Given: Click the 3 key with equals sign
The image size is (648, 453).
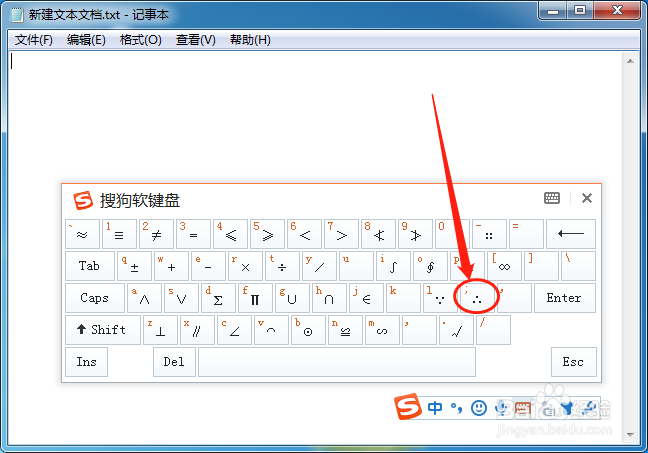Looking at the screenshot, I should point(193,234).
